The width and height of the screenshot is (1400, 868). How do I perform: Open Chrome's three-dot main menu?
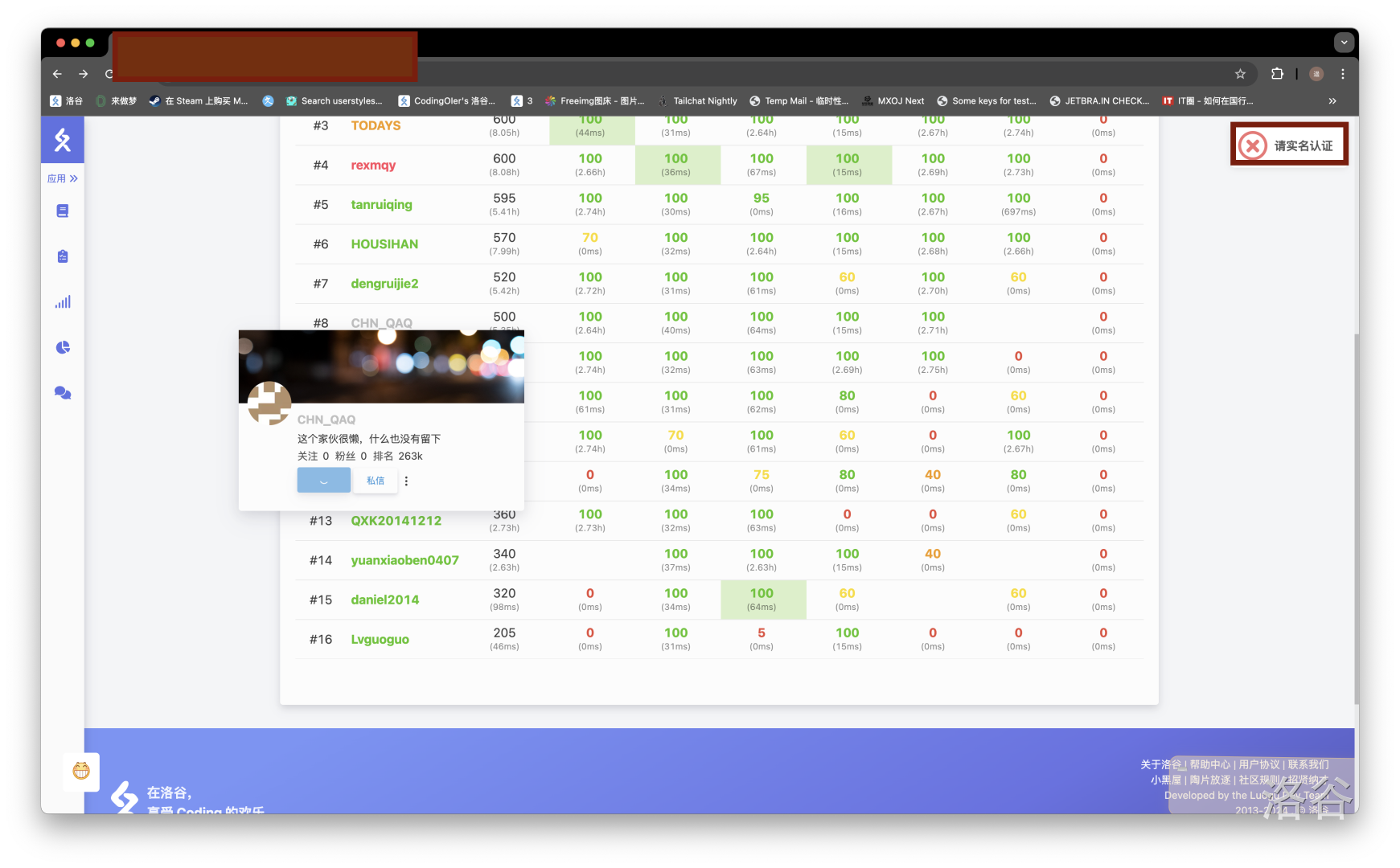(x=1342, y=74)
